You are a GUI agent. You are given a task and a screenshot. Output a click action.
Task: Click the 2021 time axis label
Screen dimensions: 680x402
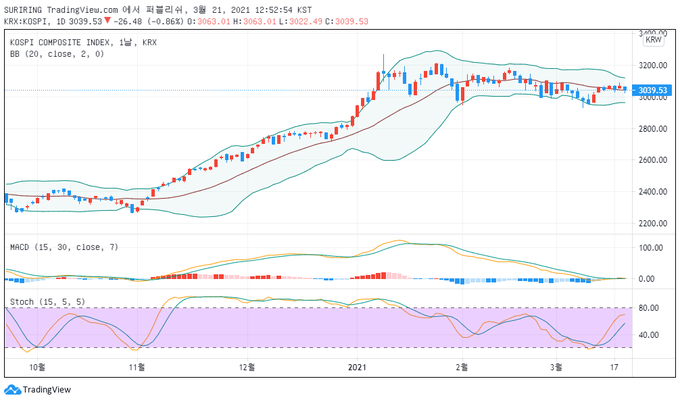pyautogui.click(x=357, y=367)
